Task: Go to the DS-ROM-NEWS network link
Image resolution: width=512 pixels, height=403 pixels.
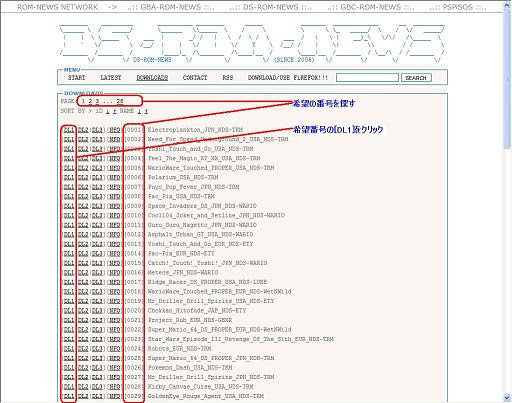Action: tap(270, 7)
